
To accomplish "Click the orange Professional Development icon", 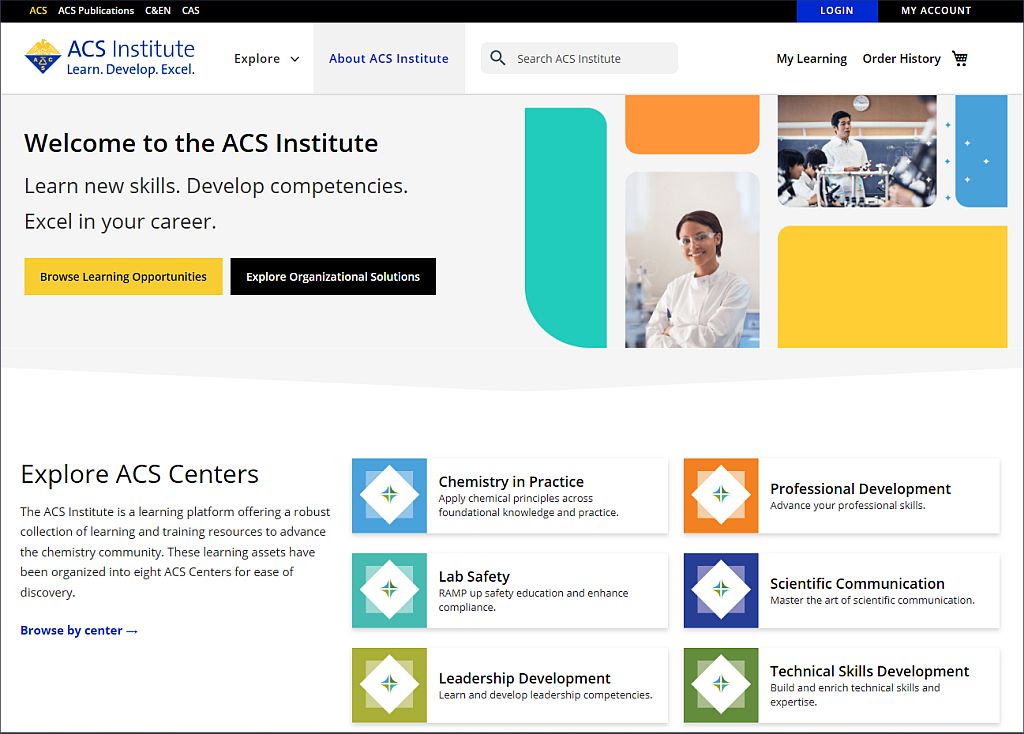I will [x=721, y=496].
